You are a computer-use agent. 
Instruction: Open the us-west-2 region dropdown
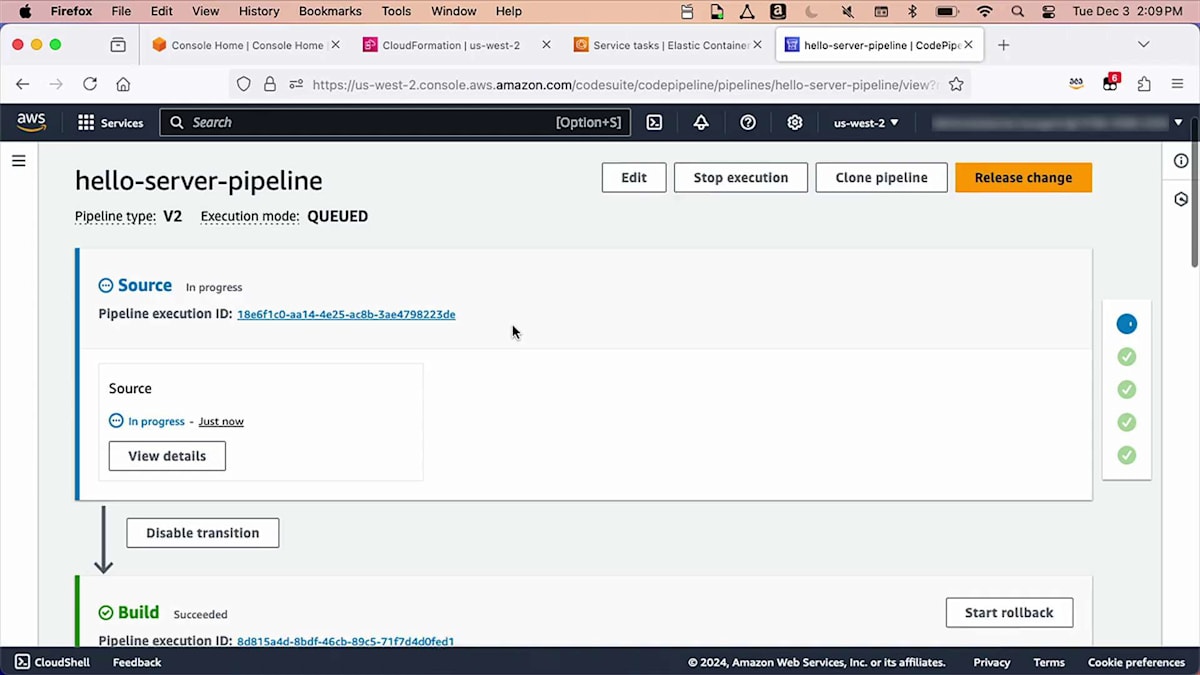[866, 122]
